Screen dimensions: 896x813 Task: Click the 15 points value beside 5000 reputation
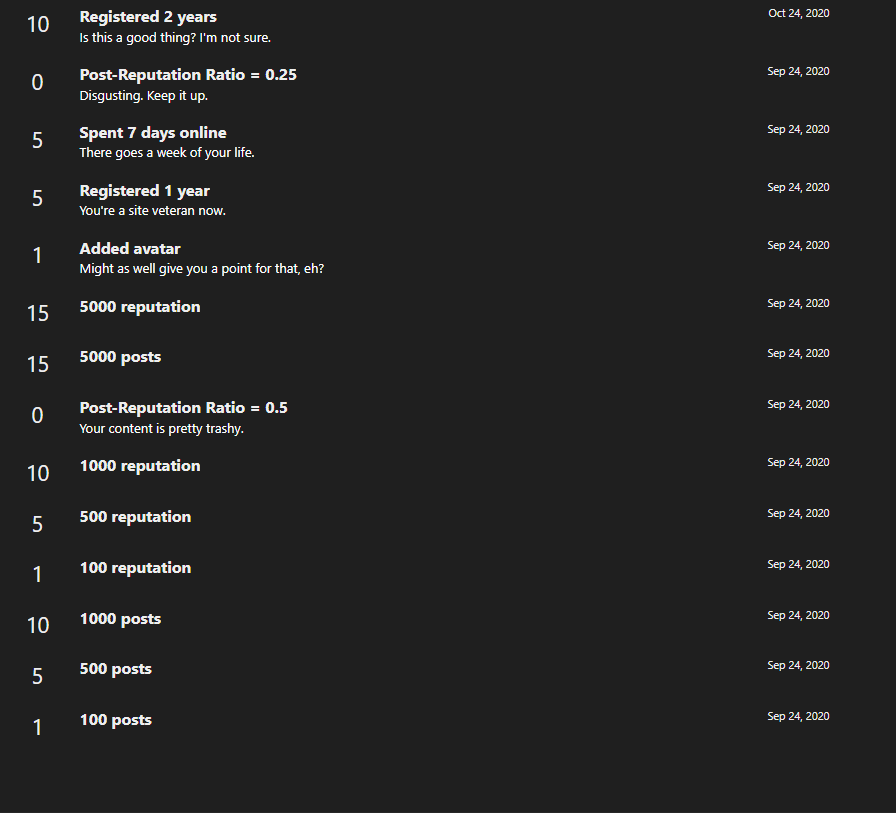click(x=38, y=313)
